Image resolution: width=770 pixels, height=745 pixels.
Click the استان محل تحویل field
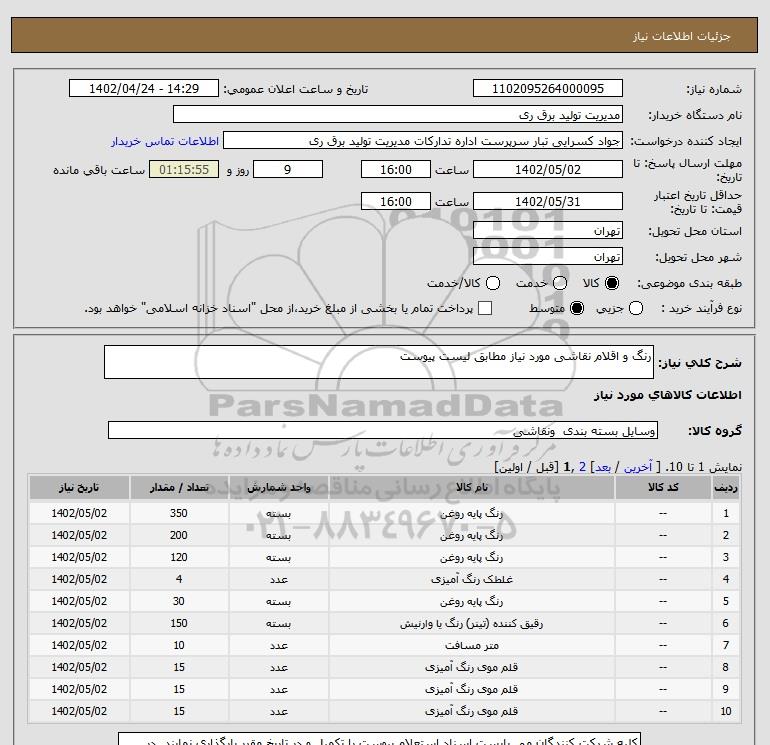[x=548, y=230]
